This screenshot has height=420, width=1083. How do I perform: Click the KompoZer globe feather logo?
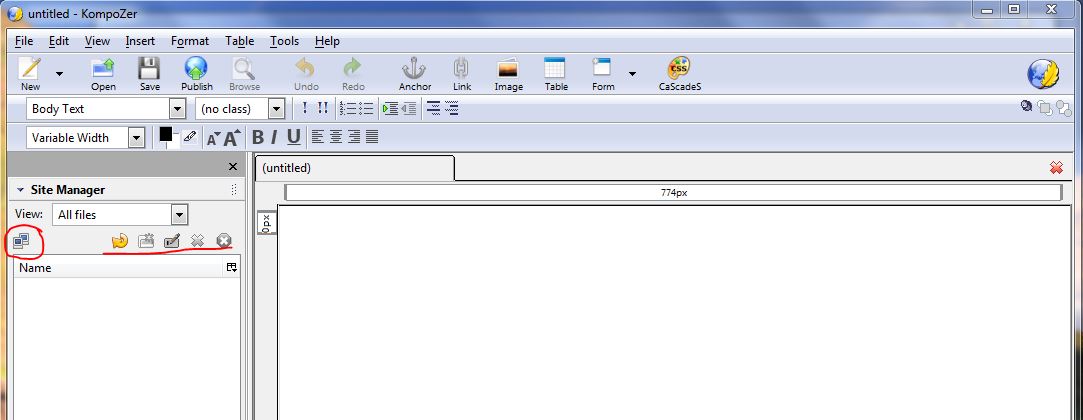click(x=1043, y=73)
